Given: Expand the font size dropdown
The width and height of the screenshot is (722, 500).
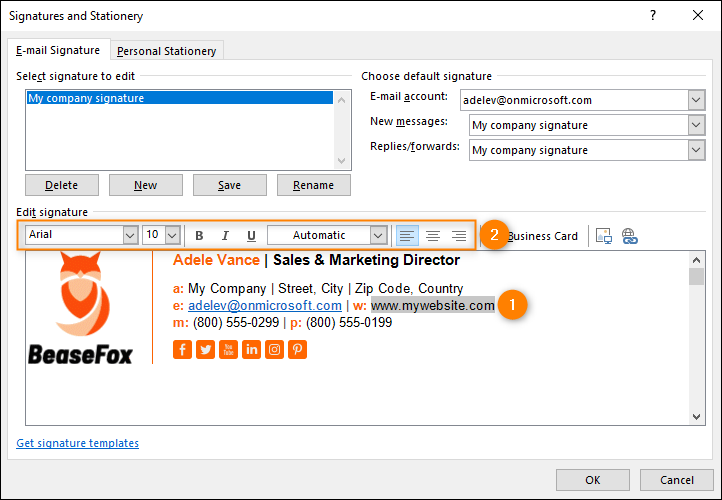Looking at the screenshot, I should click(x=172, y=236).
